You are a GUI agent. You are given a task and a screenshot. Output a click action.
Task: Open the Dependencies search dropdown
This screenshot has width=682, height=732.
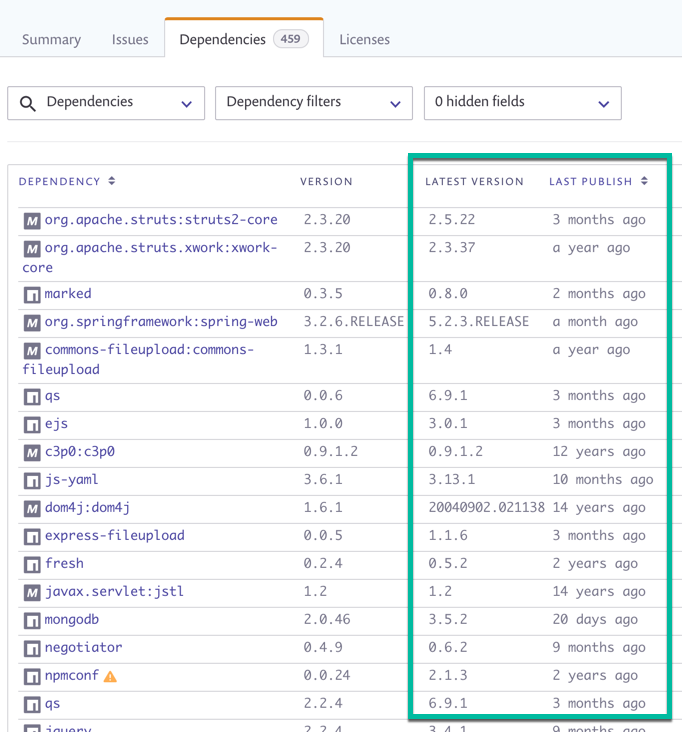[x=106, y=103]
